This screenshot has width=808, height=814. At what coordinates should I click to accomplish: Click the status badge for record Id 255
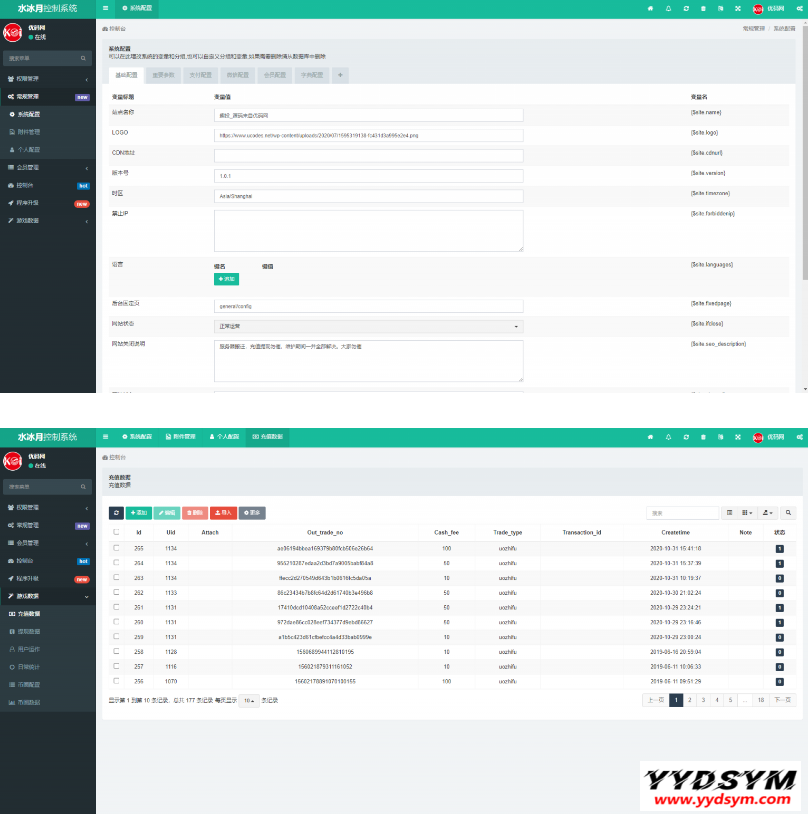coord(780,549)
